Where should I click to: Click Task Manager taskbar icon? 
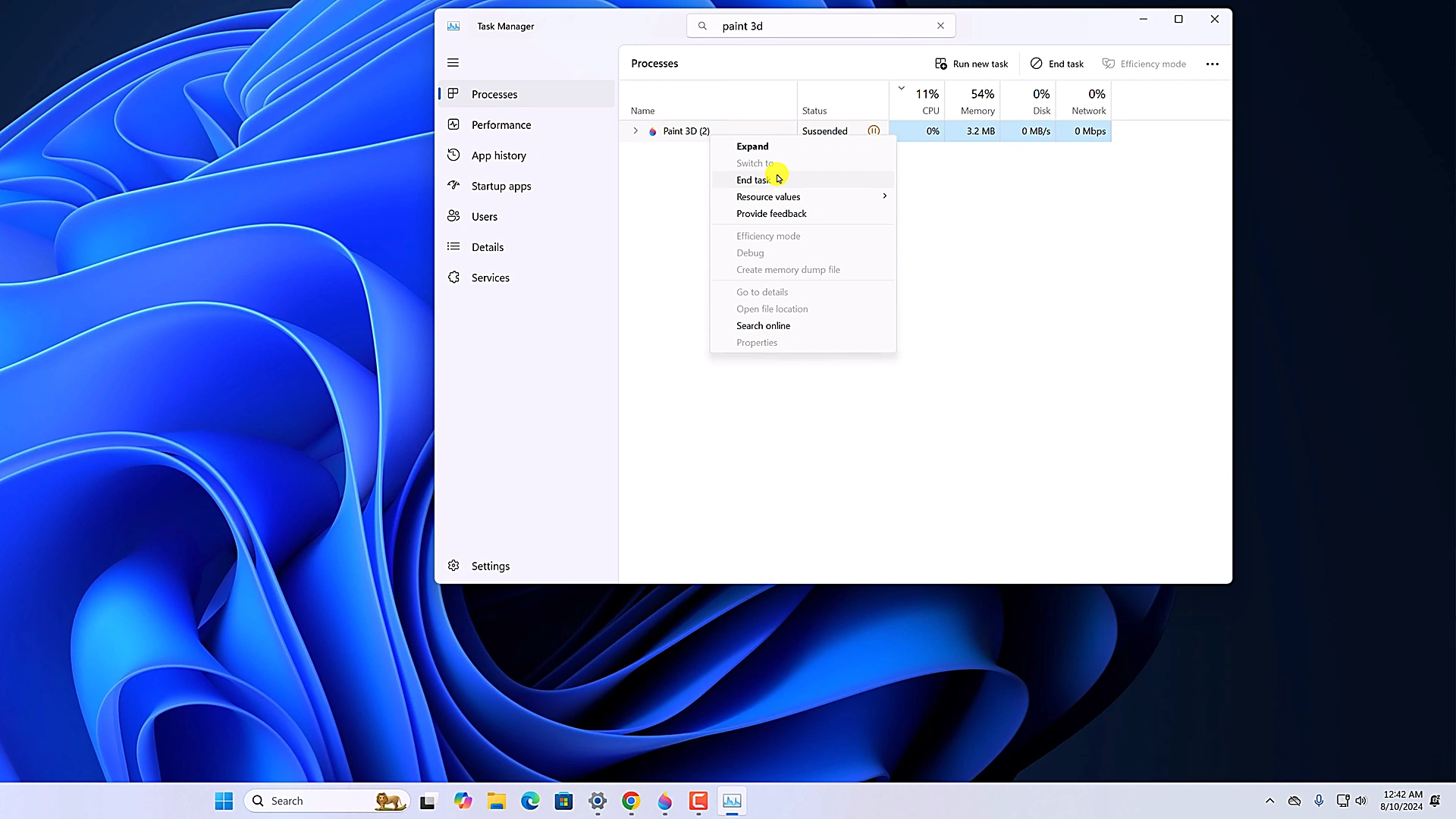tap(732, 801)
